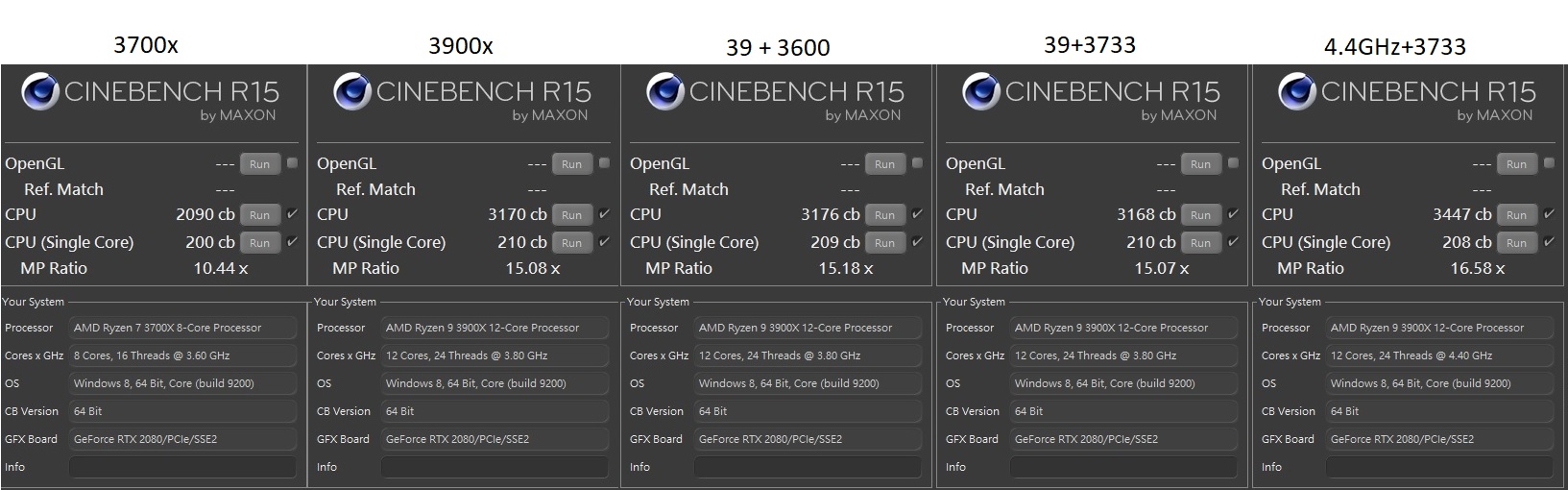1568x490 pixels.
Task: Enable the OpenGL checkbox in the 3700x panel
Action: (292, 163)
